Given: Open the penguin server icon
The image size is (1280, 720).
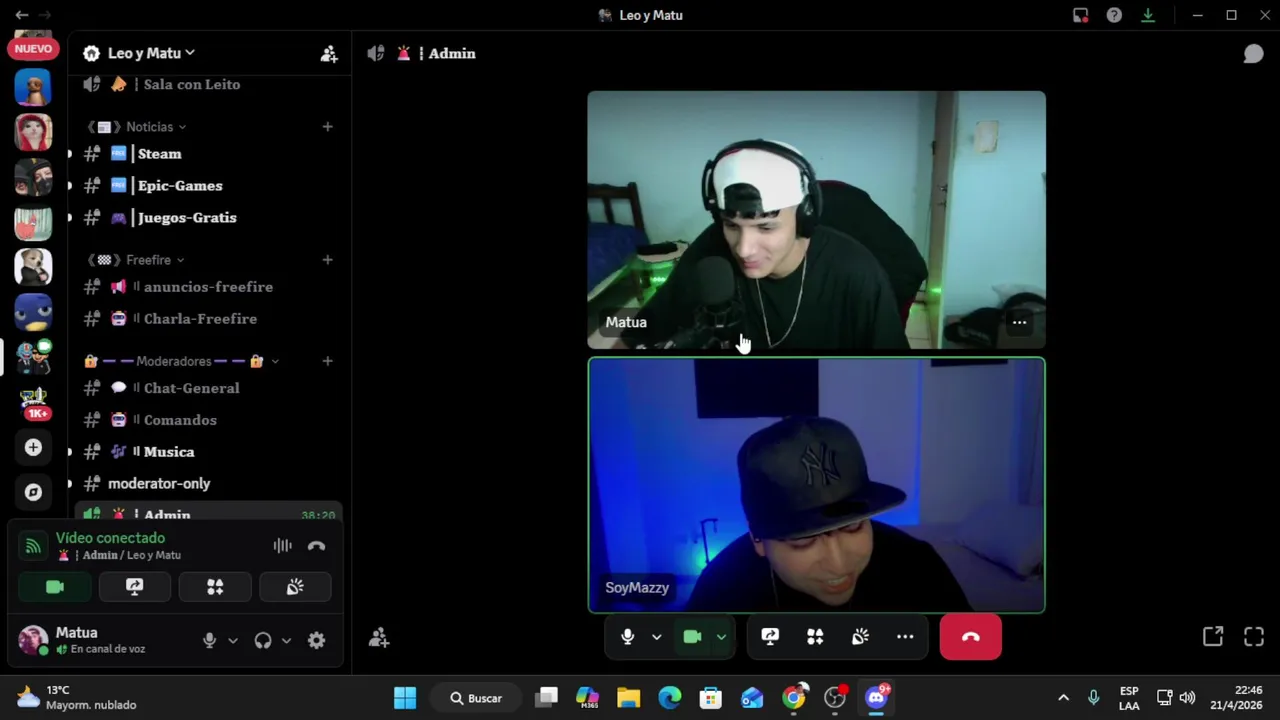Looking at the screenshot, I should [x=33, y=312].
